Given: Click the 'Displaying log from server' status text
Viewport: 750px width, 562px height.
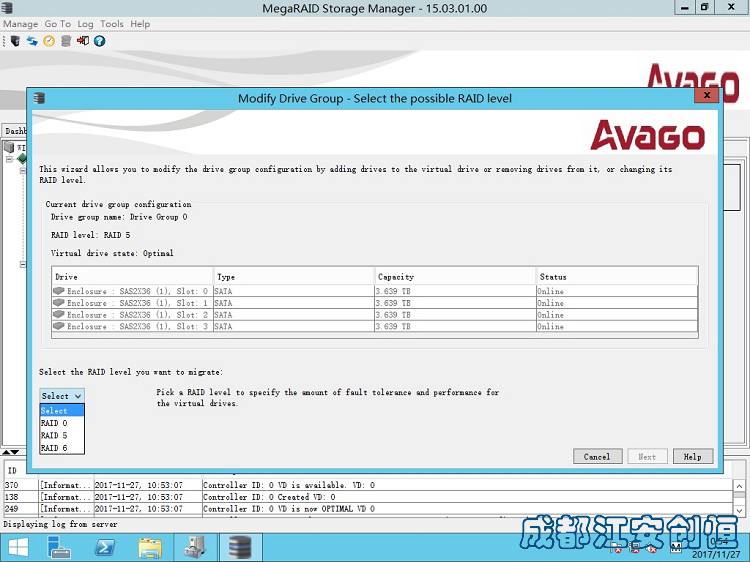Looking at the screenshot, I should [60, 524].
